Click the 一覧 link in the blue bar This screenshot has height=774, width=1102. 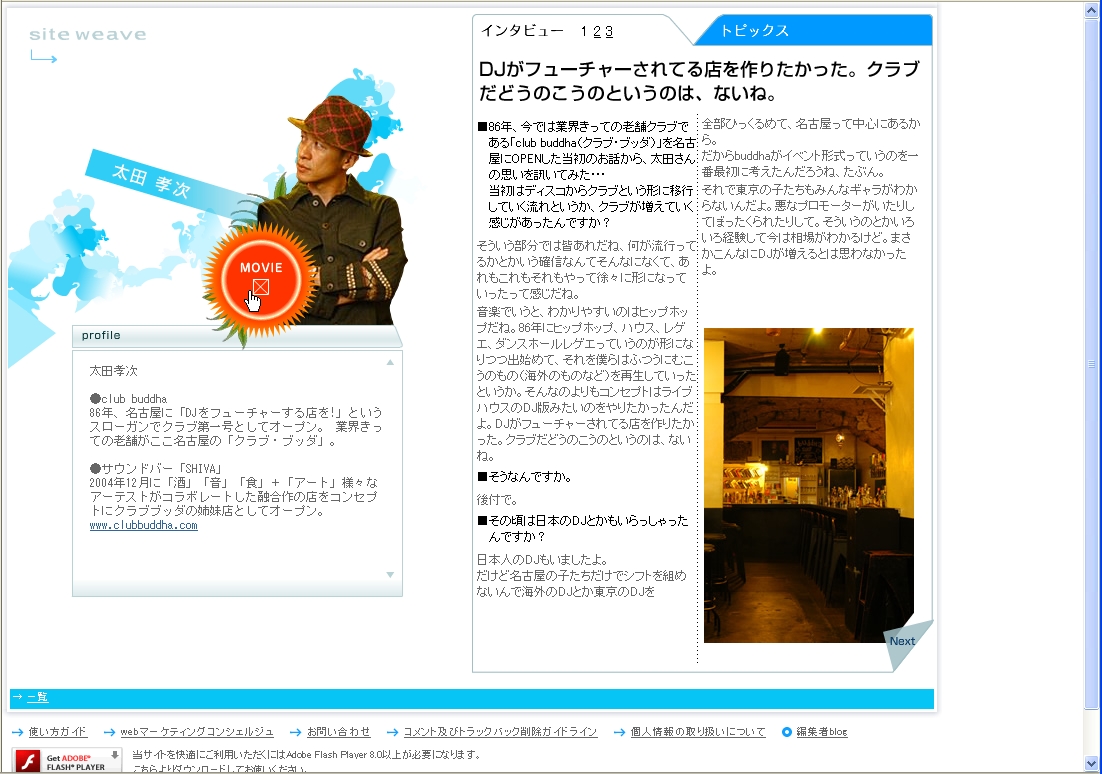[x=37, y=697]
